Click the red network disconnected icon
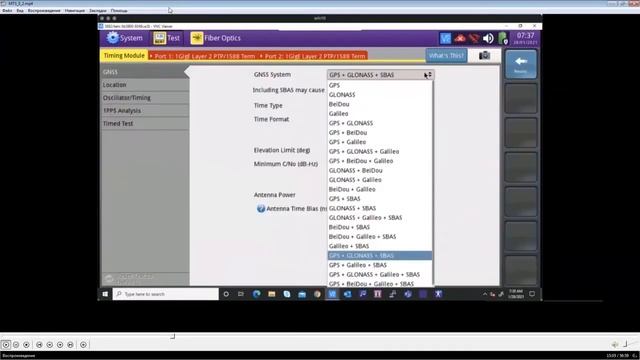The width and height of the screenshot is (640, 360). [474, 38]
